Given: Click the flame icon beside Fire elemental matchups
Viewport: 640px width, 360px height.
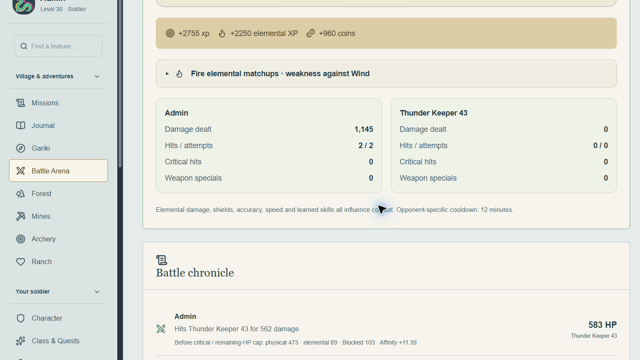Looking at the screenshot, I should (179, 74).
